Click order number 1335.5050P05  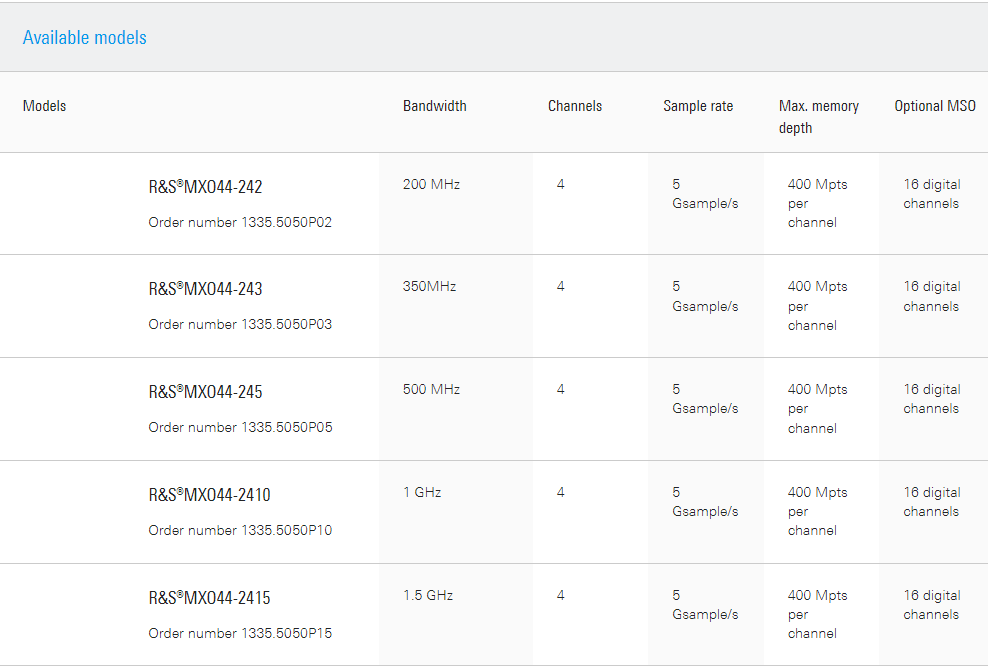pyautogui.click(x=240, y=427)
